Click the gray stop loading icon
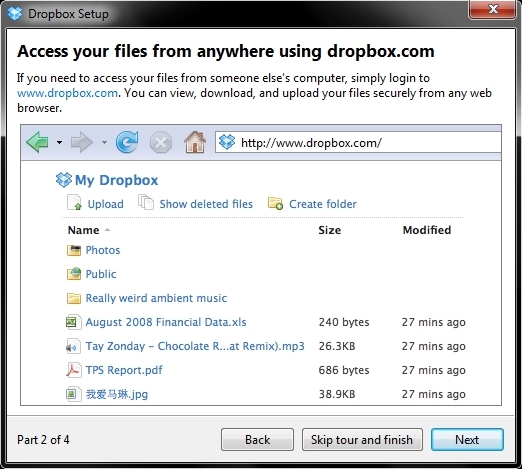This screenshot has width=522, height=469. [161, 143]
